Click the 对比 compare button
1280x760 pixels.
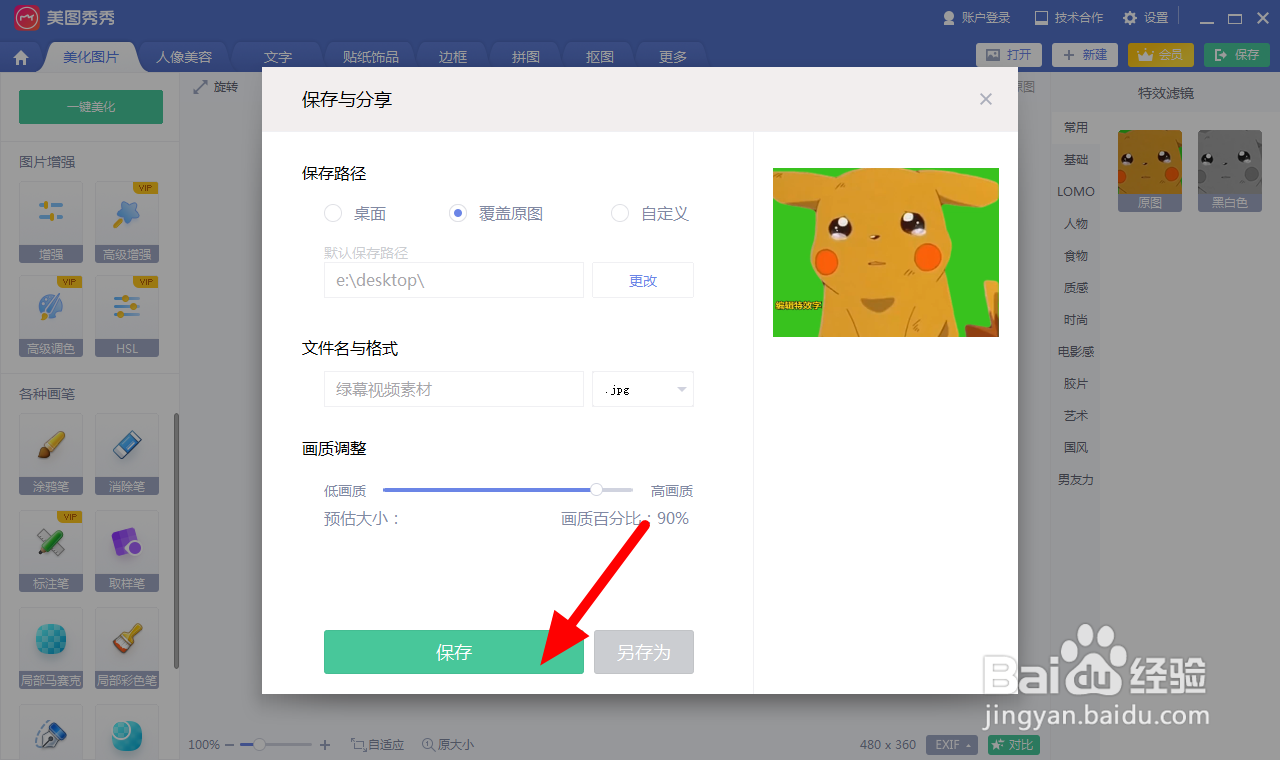coord(1014,745)
